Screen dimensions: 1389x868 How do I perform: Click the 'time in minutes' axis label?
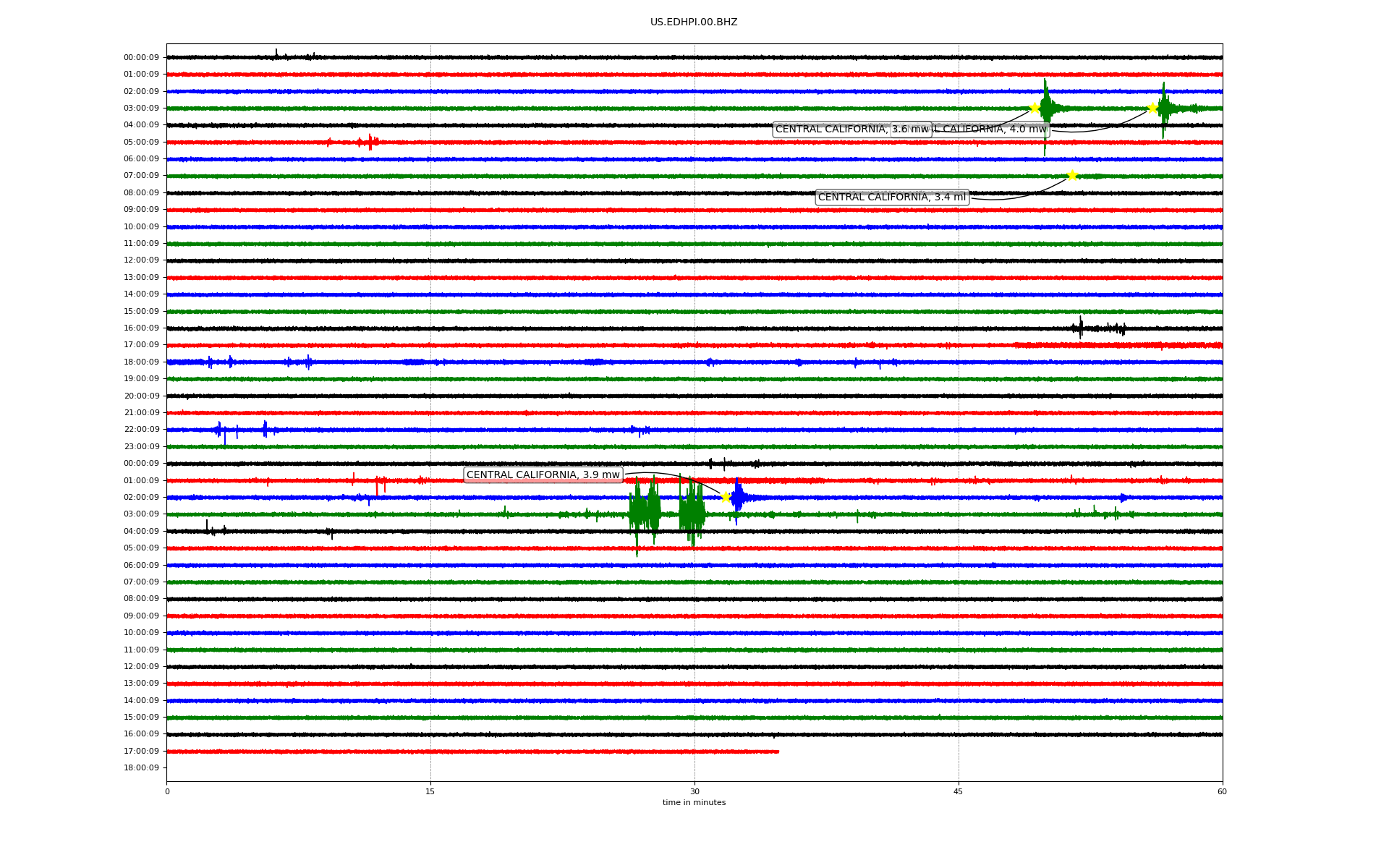[x=693, y=802]
